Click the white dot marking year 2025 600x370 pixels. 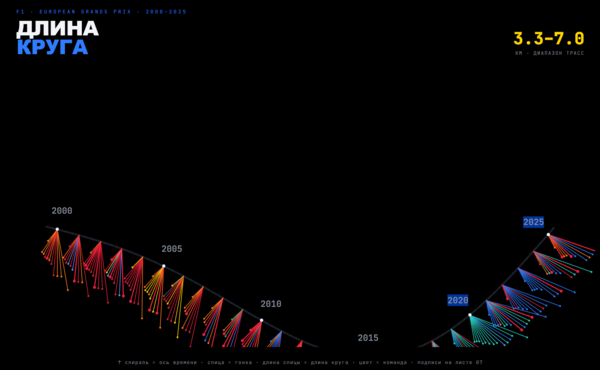coord(548,235)
